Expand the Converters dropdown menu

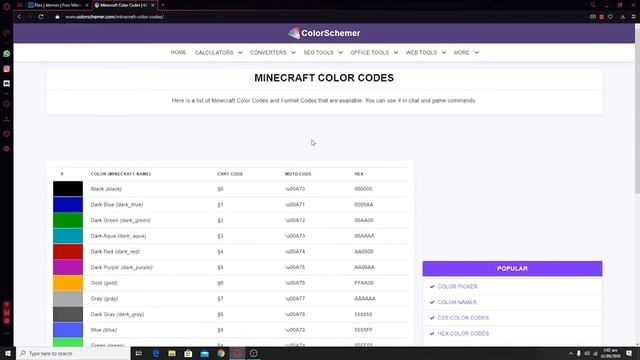[x=273, y=53]
